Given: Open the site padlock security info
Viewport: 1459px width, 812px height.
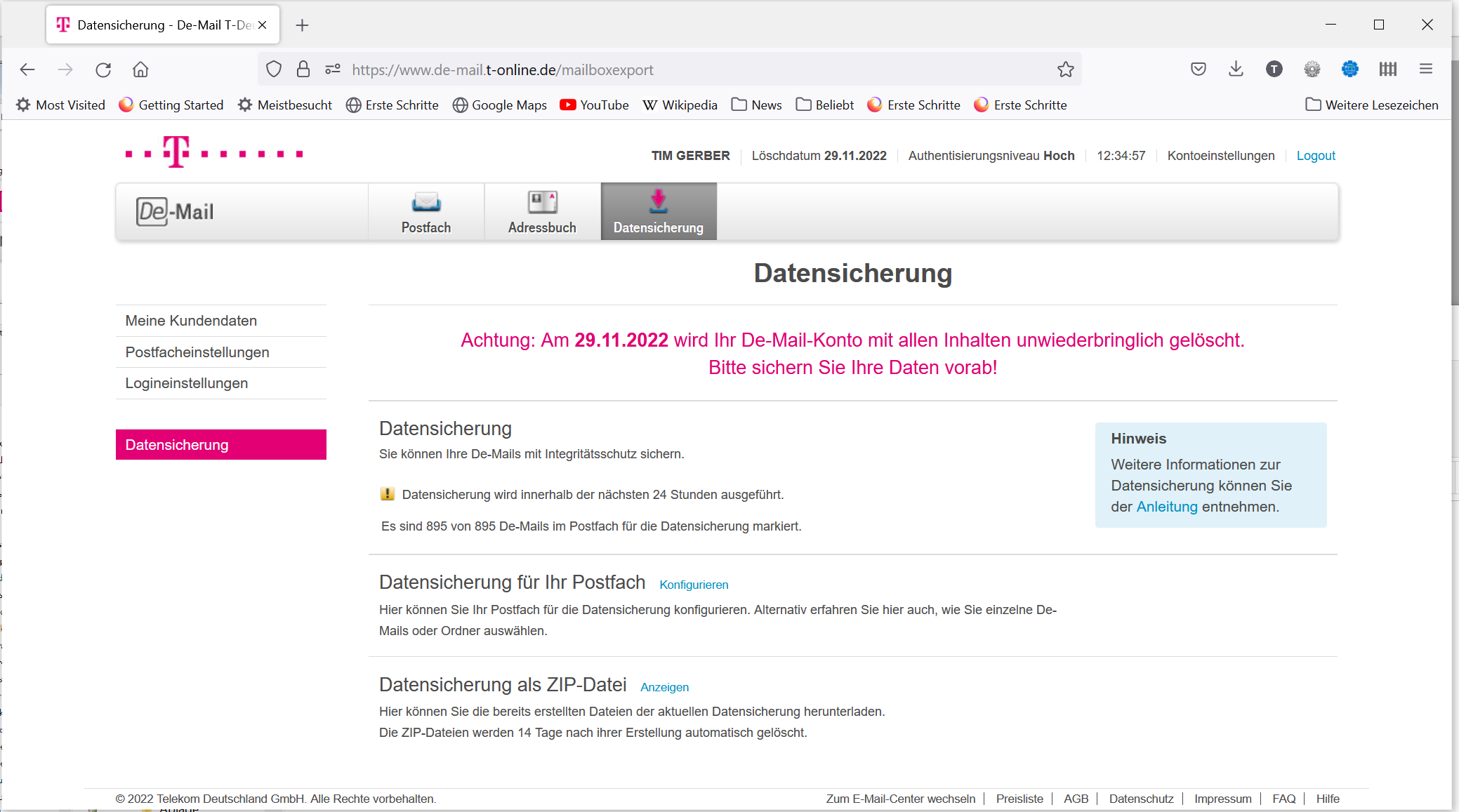Looking at the screenshot, I should pos(303,69).
